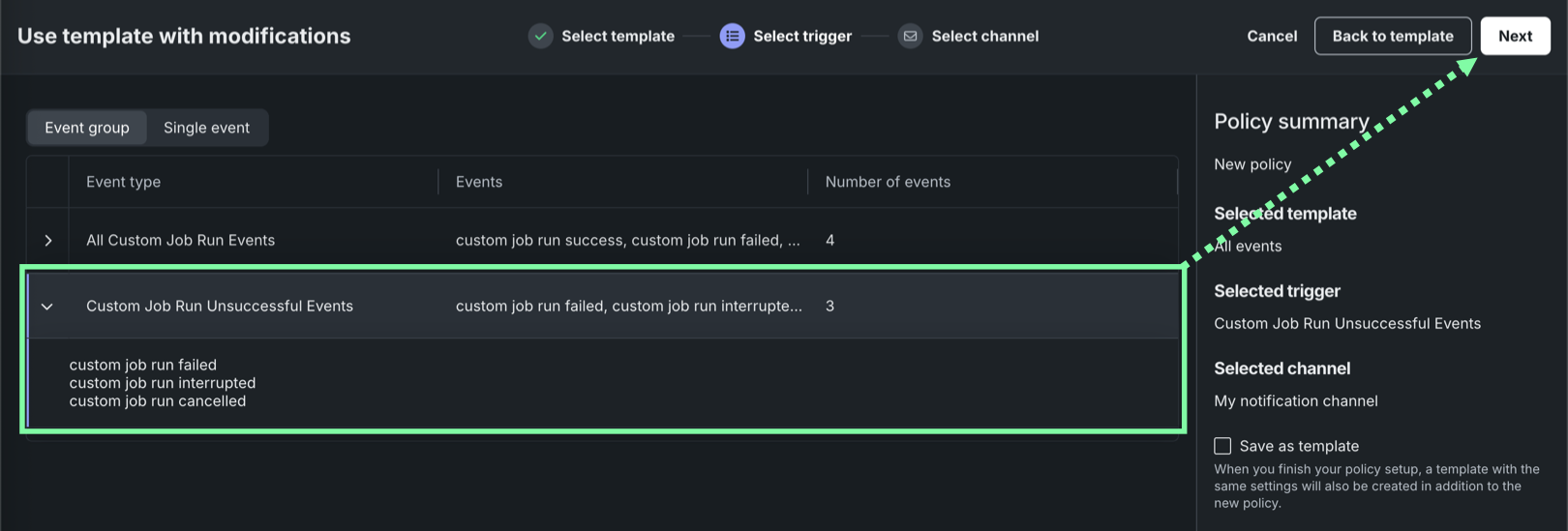This screenshot has width=1568, height=531.
Task: Cancel the policy setup
Action: click(x=1271, y=37)
